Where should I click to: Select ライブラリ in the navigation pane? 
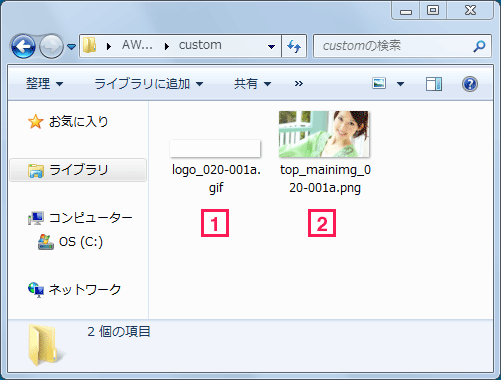(x=78, y=170)
